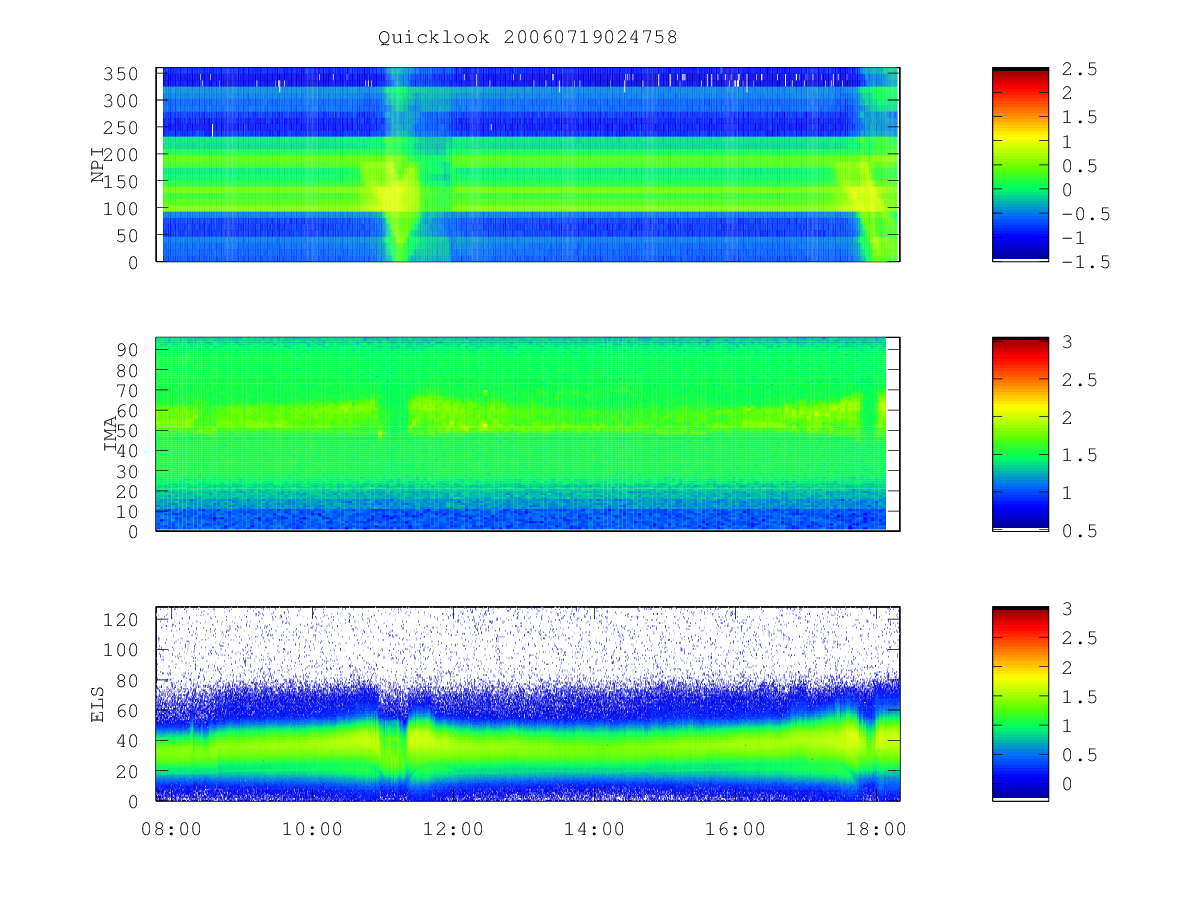Click the IMA panel color bar
1200x900 pixels.
1020,434
